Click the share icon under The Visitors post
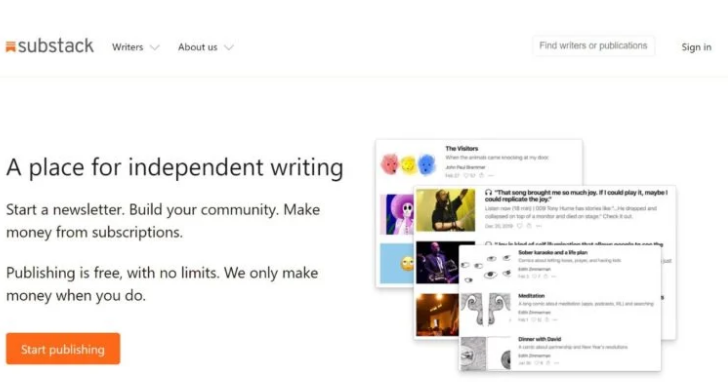728x382 pixels. pos(481,176)
